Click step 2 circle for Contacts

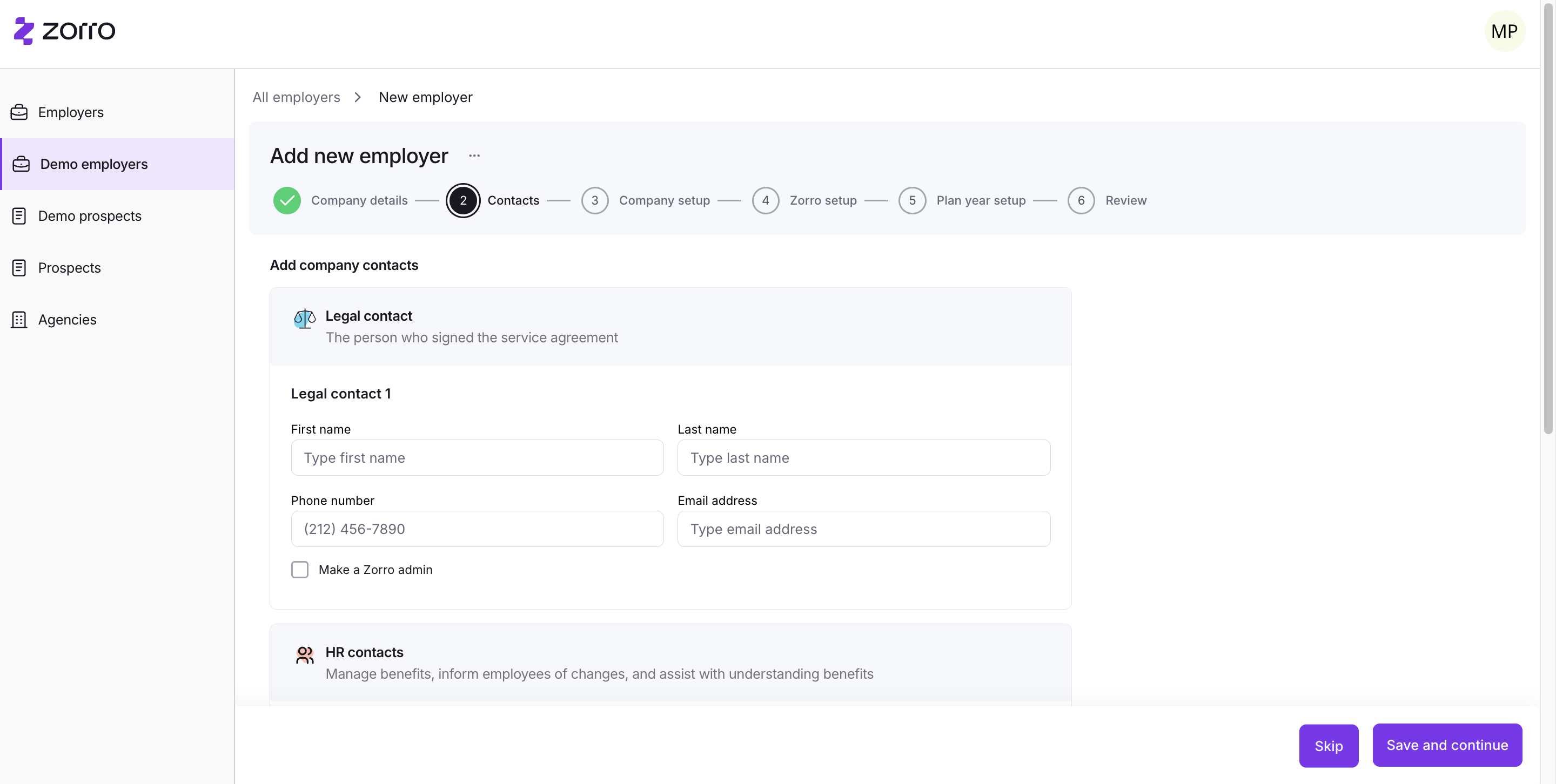(464, 200)
